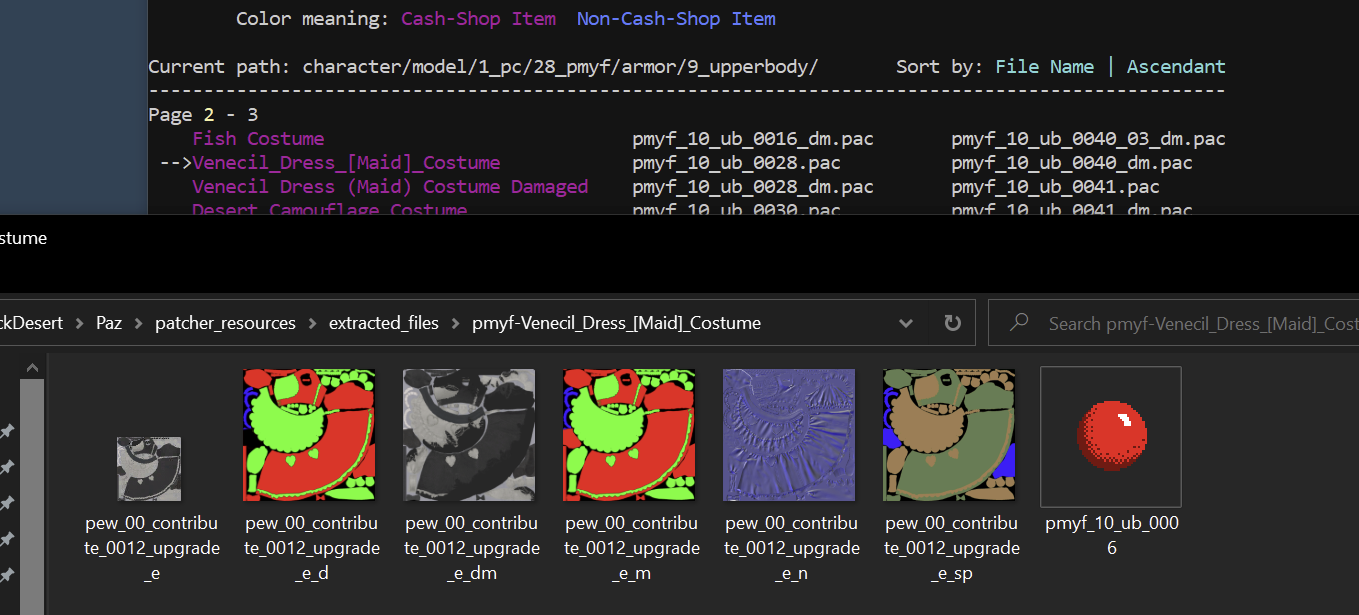Click the pew_00_contribute_0012_upgrade_e_m texture thumbnail
Screen dimensions: 1359x615
[x=629, y=435]
